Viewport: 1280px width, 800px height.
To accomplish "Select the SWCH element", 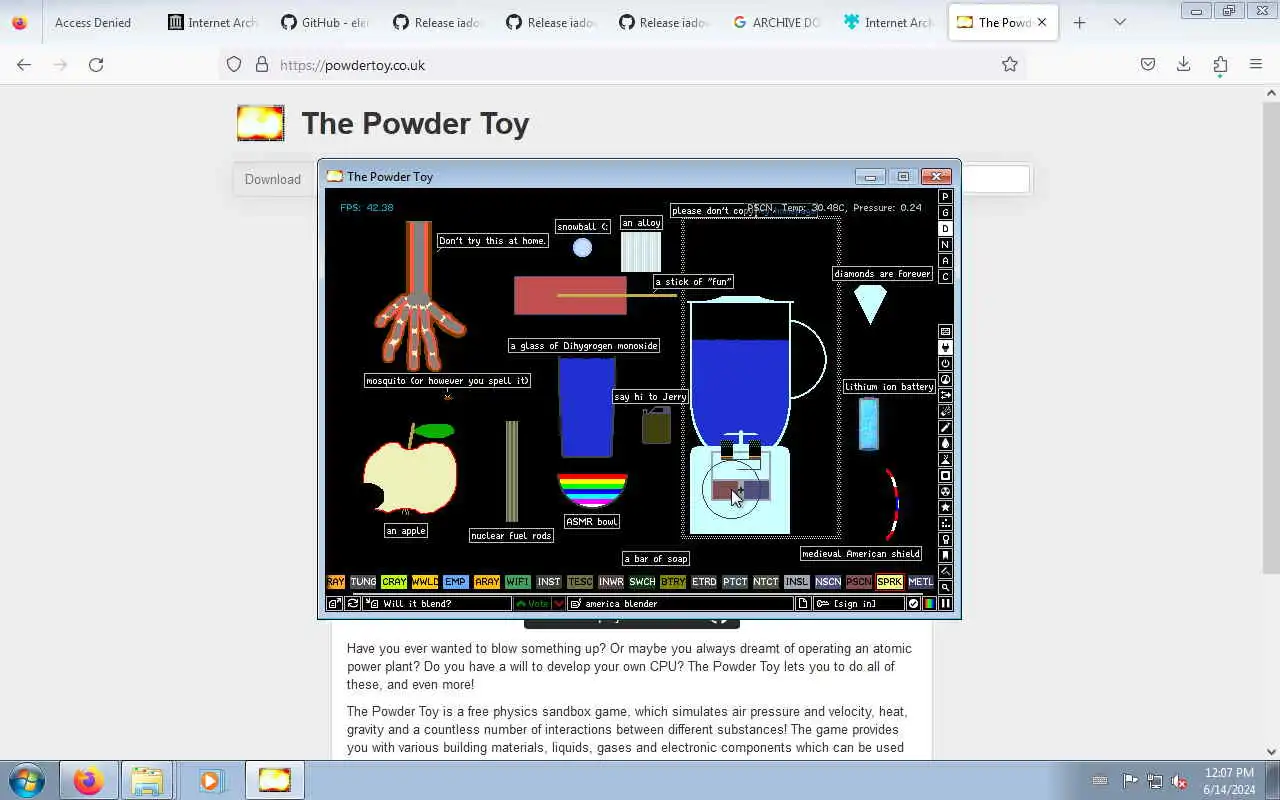I will click(x=642, y=582).
